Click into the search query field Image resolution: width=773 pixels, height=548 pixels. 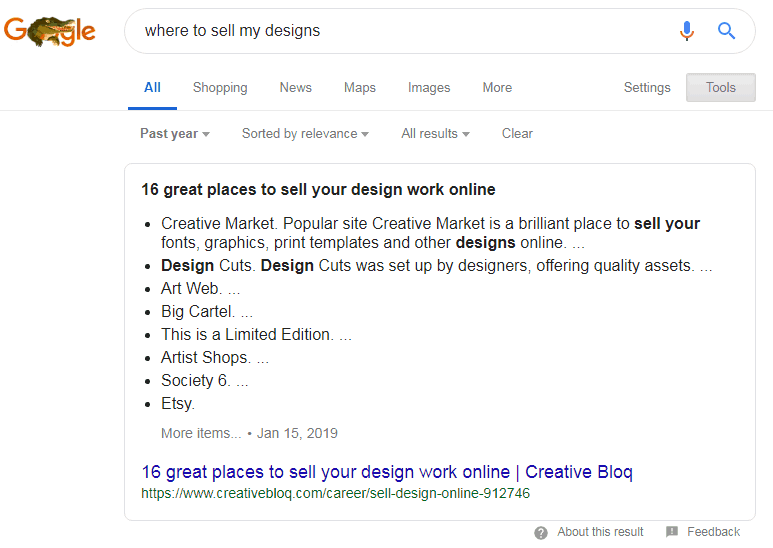pos(400,31)
